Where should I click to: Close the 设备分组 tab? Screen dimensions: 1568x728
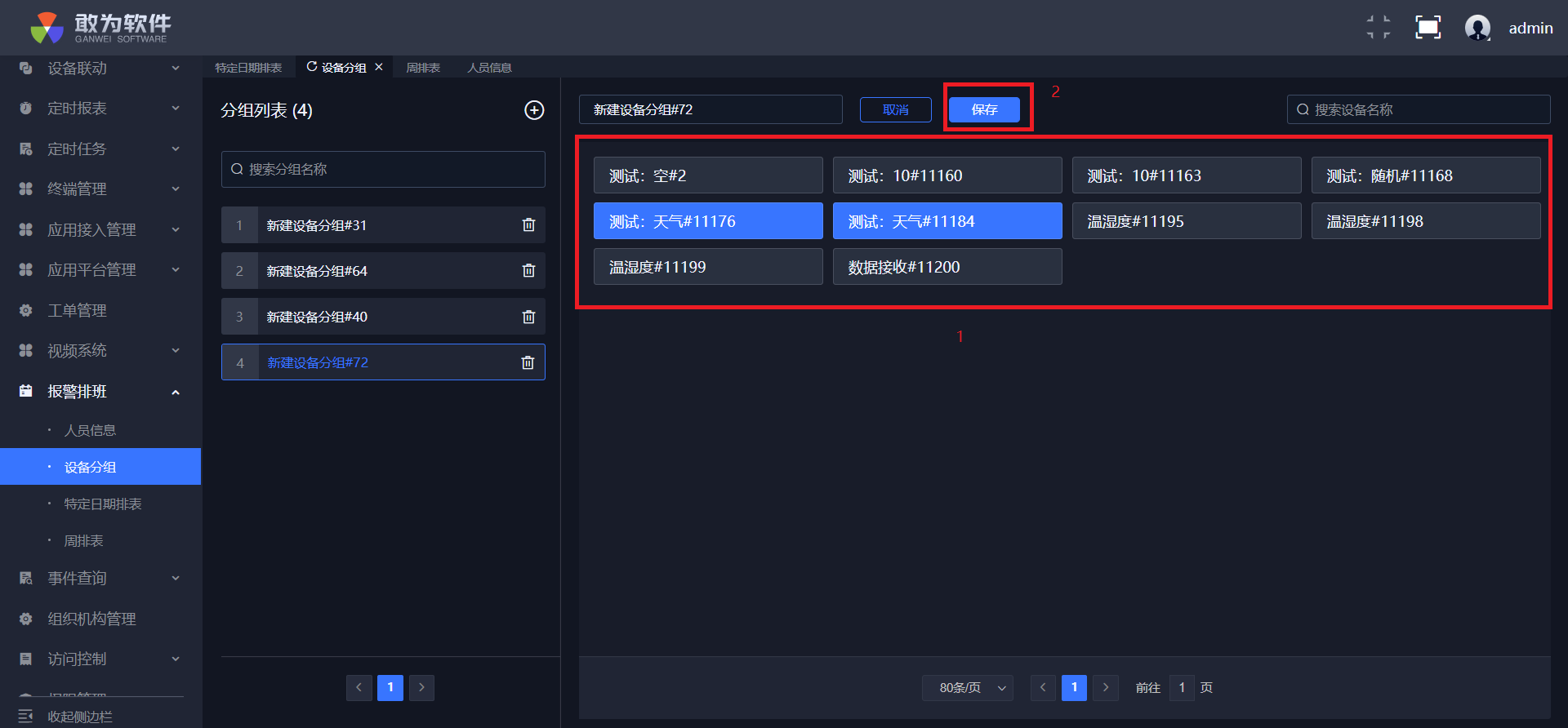tap(379, 67)
